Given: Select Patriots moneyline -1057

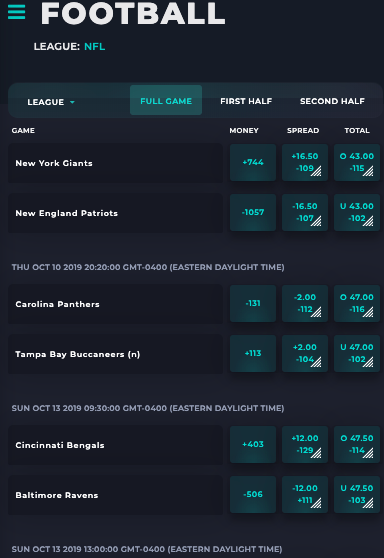Looking at the screenshot, I should [253, 212].
